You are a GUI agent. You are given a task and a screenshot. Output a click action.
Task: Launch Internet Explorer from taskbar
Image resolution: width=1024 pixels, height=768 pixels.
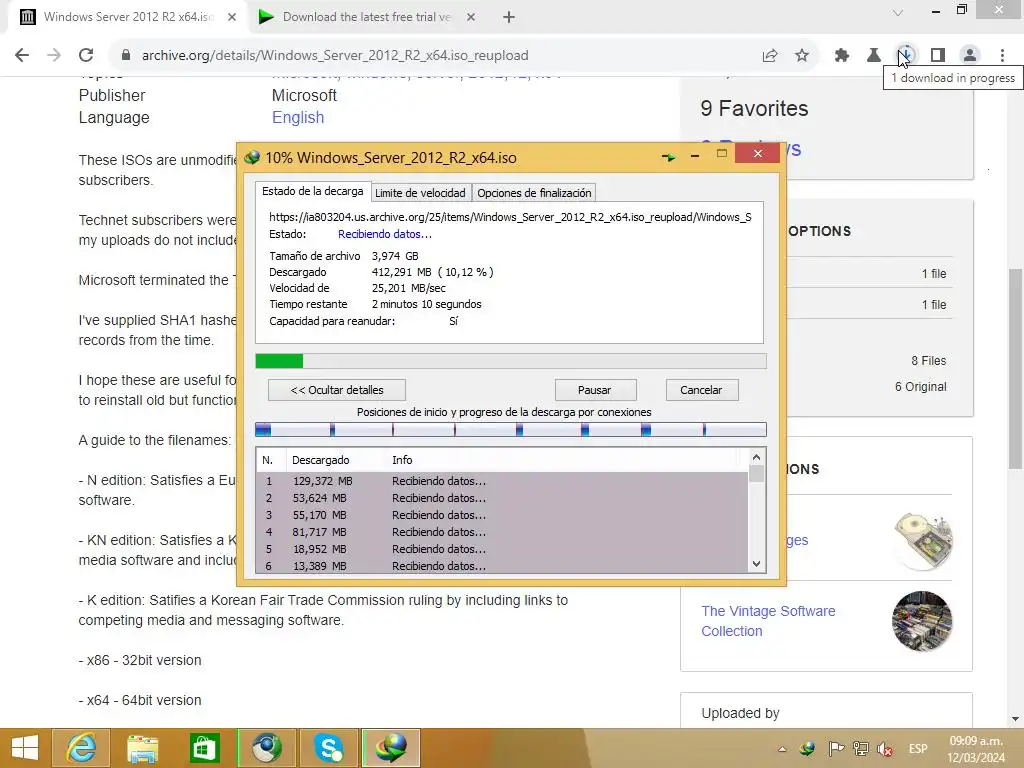click(81, 748)
